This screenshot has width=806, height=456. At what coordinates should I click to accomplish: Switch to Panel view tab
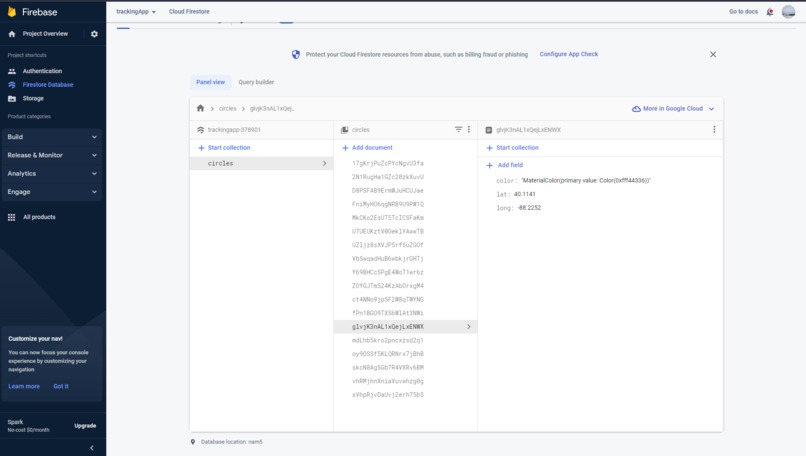(210, 82)
